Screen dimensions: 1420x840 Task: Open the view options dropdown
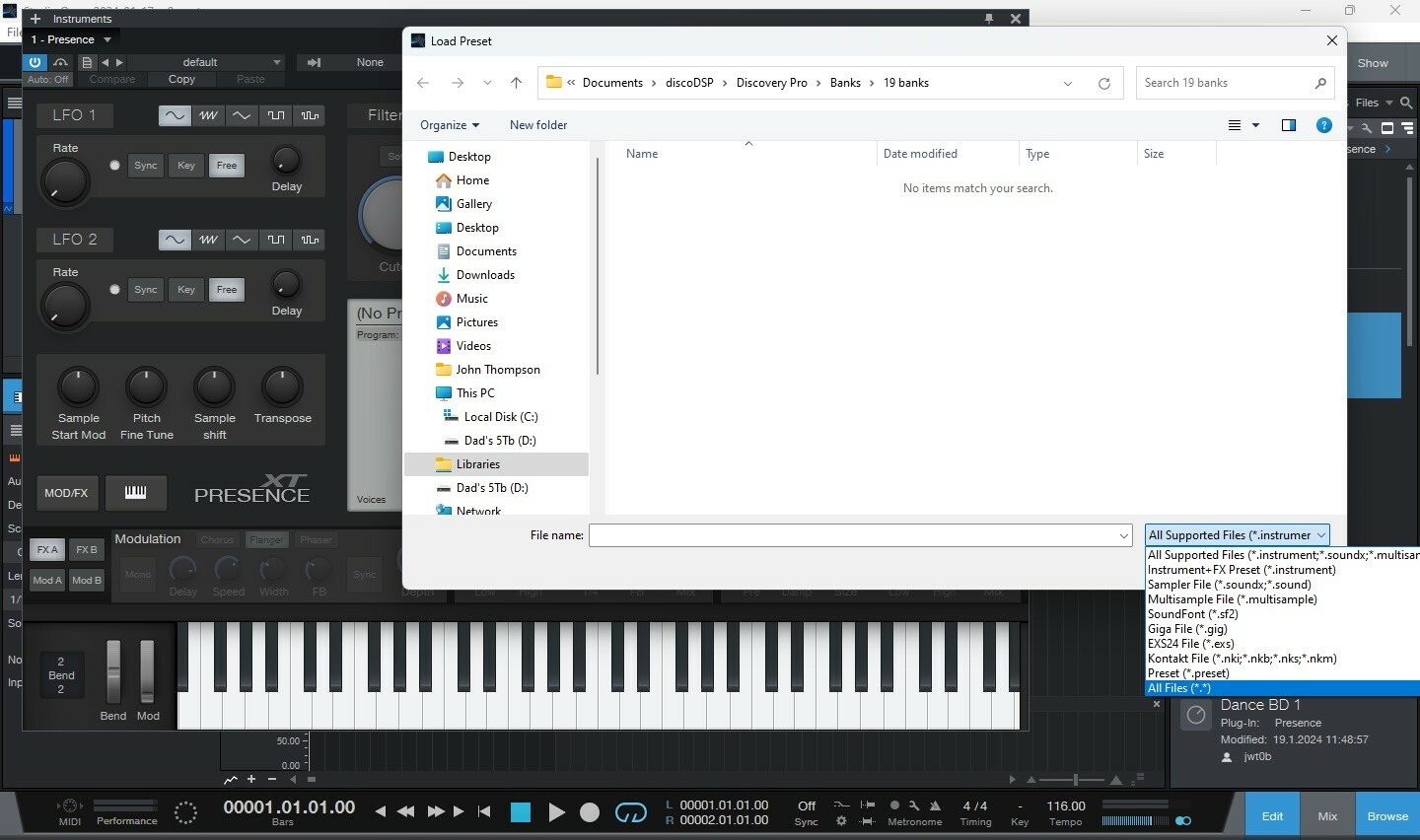click(x=1255, y=125)
